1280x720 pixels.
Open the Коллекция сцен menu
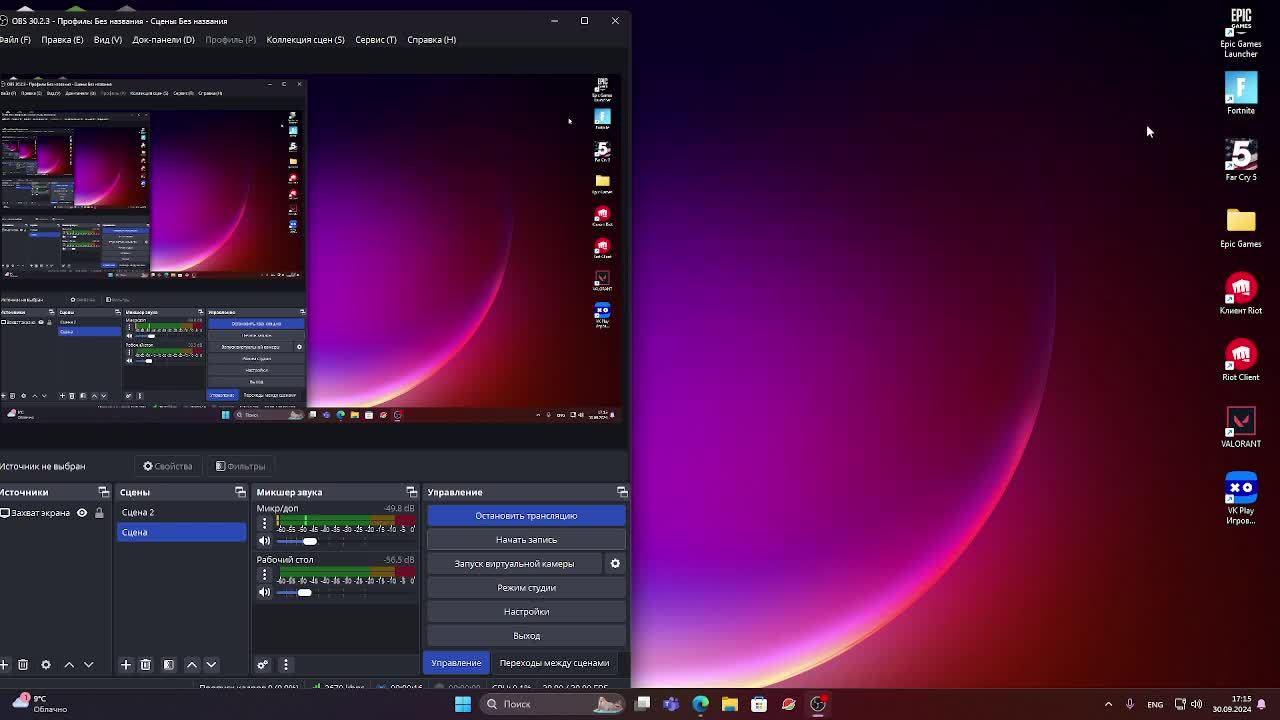[x=305, y=40]
